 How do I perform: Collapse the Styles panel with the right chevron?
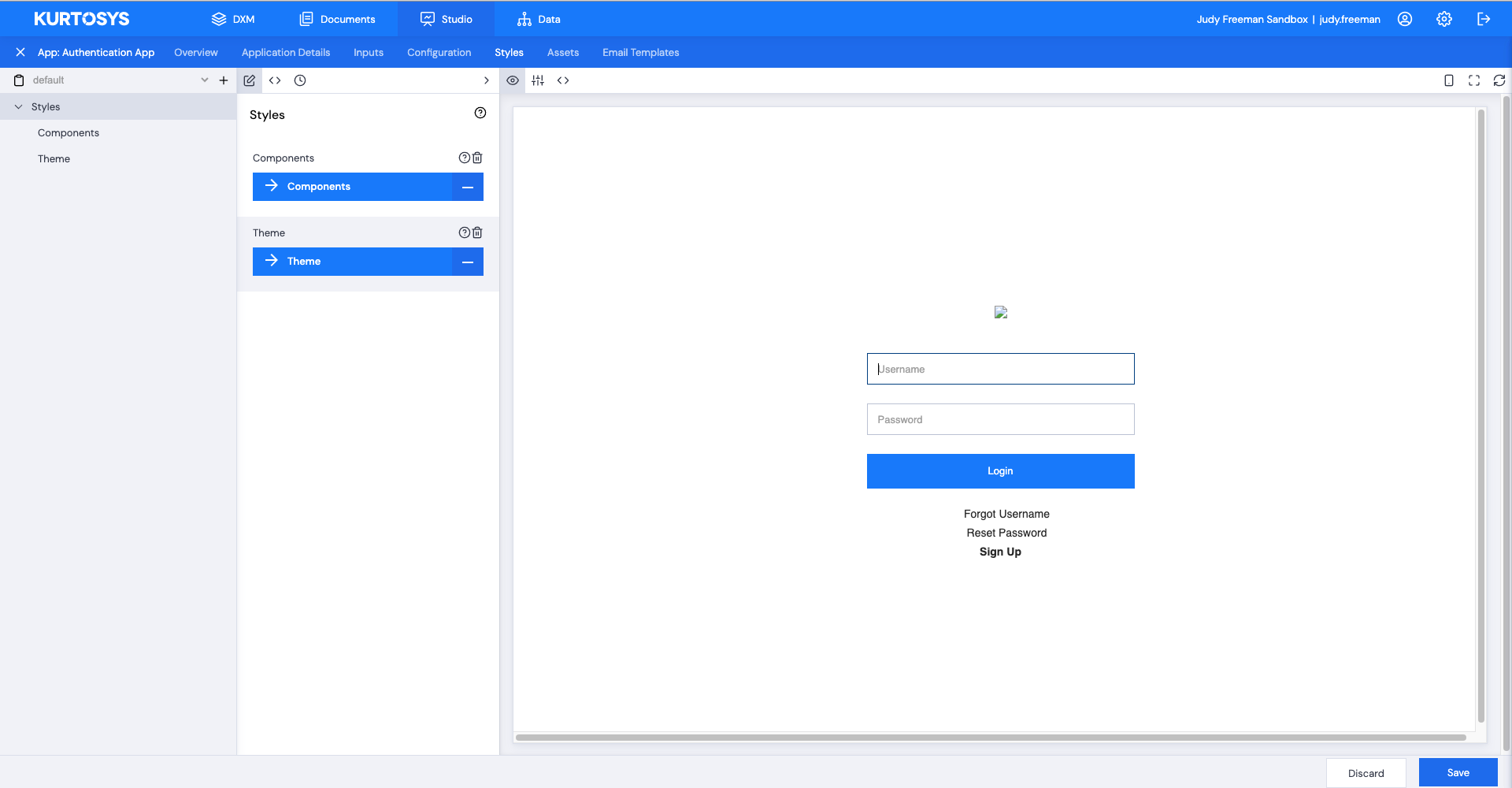(x=486, y=80)
